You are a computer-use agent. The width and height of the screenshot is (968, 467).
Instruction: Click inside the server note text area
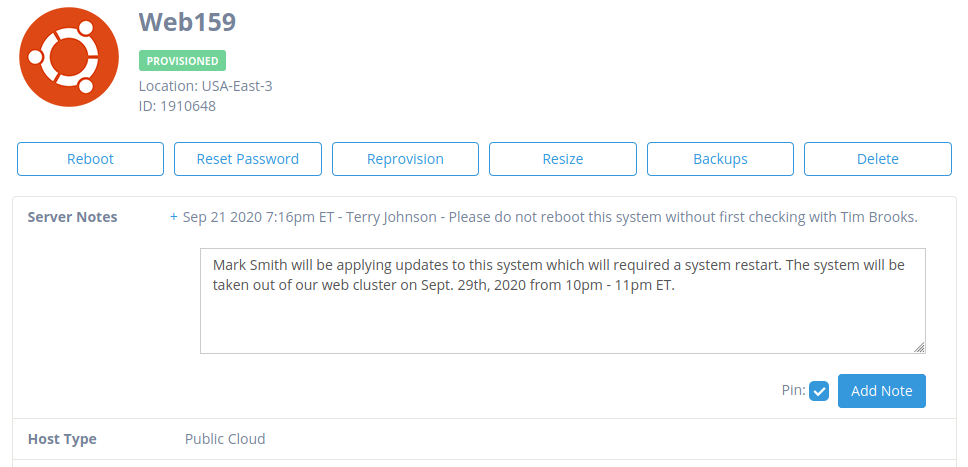[562, 301]
